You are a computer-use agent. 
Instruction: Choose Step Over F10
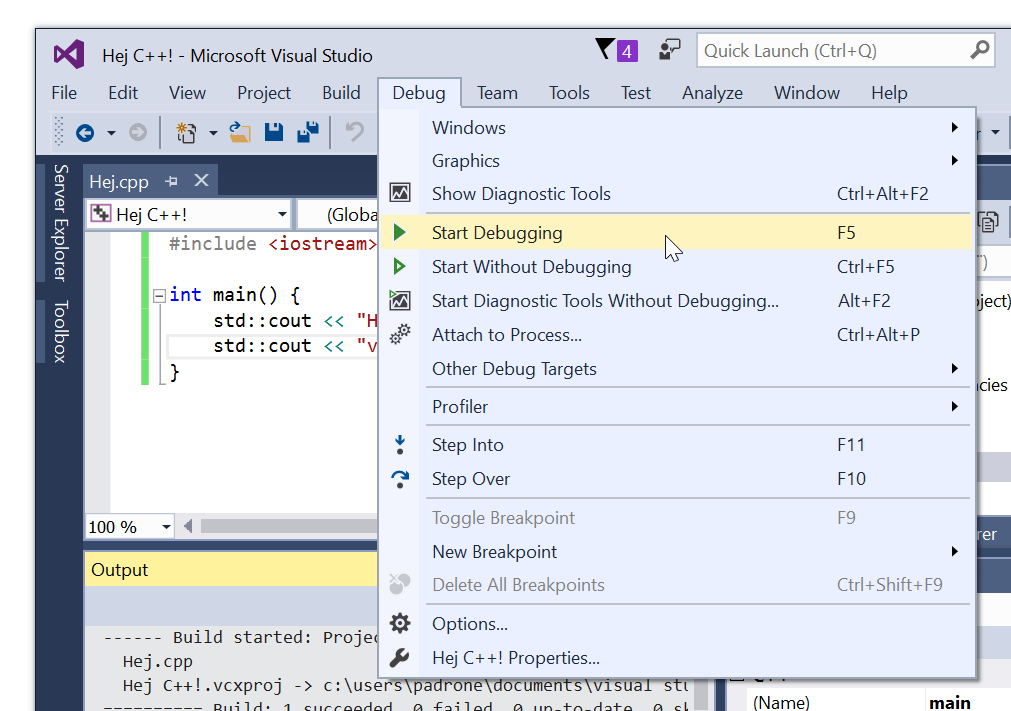click(x=676, y=479)
